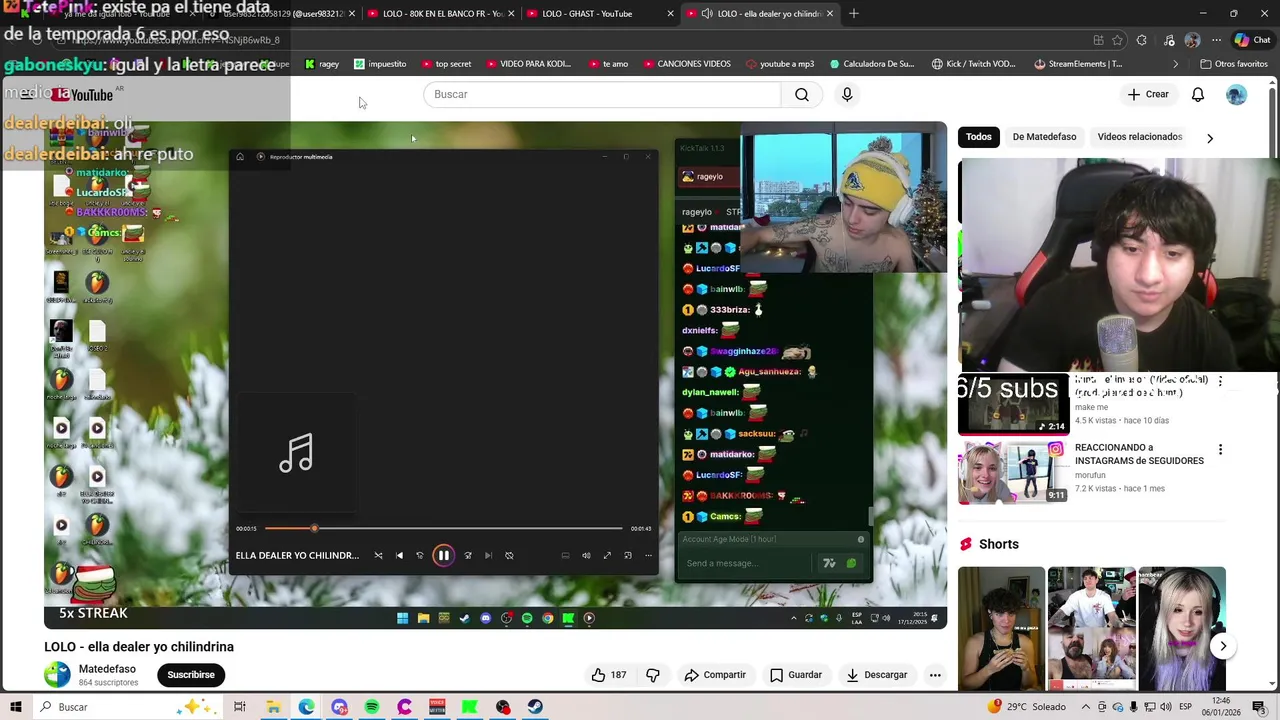The image size is (1280, 720).
Task: Dislike the video with thumbs down
Action: 653,675
